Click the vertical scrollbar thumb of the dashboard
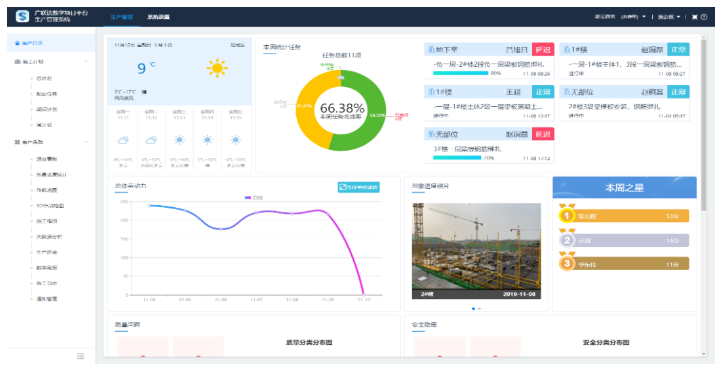 point(703,125)
